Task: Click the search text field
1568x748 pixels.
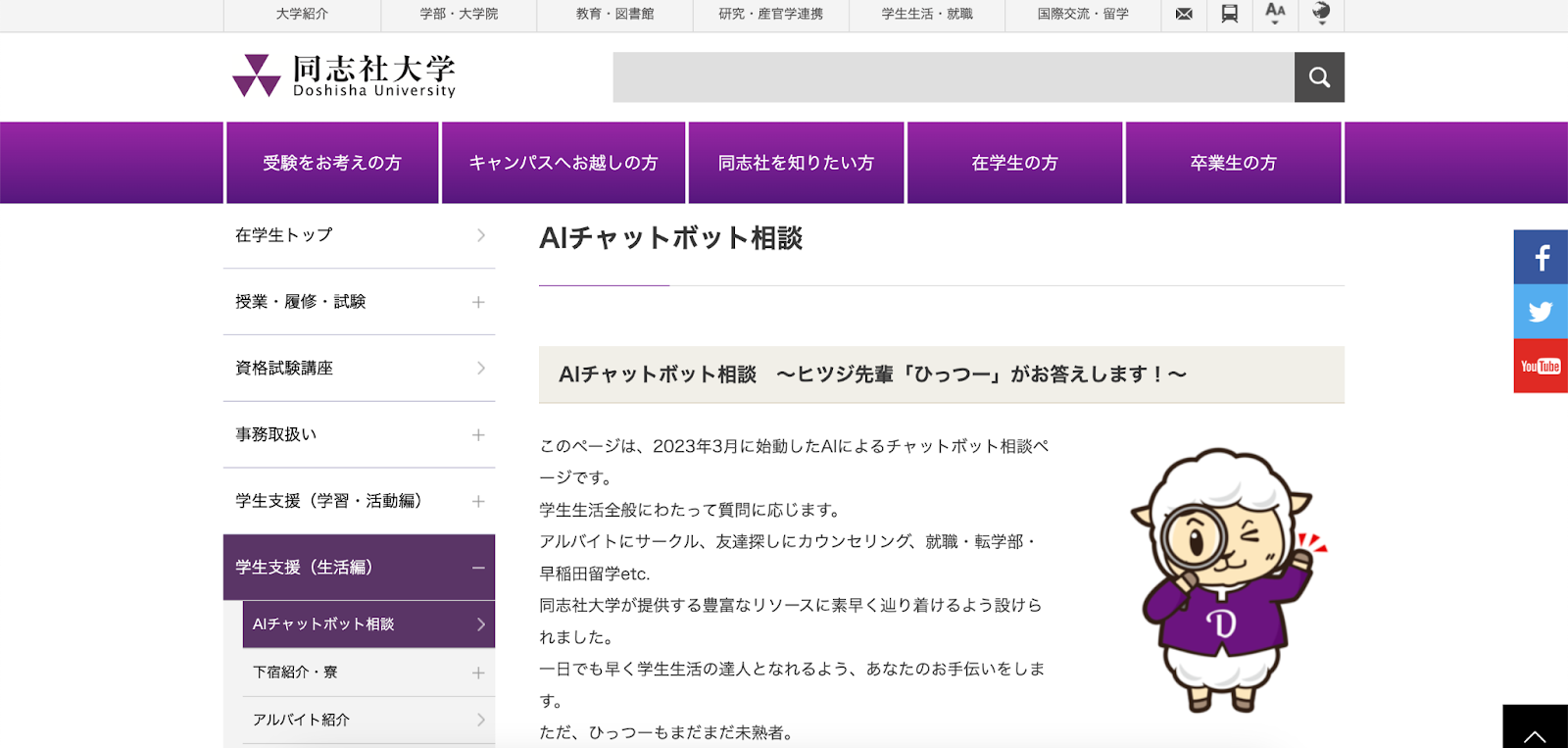Action: coord(954,77)
